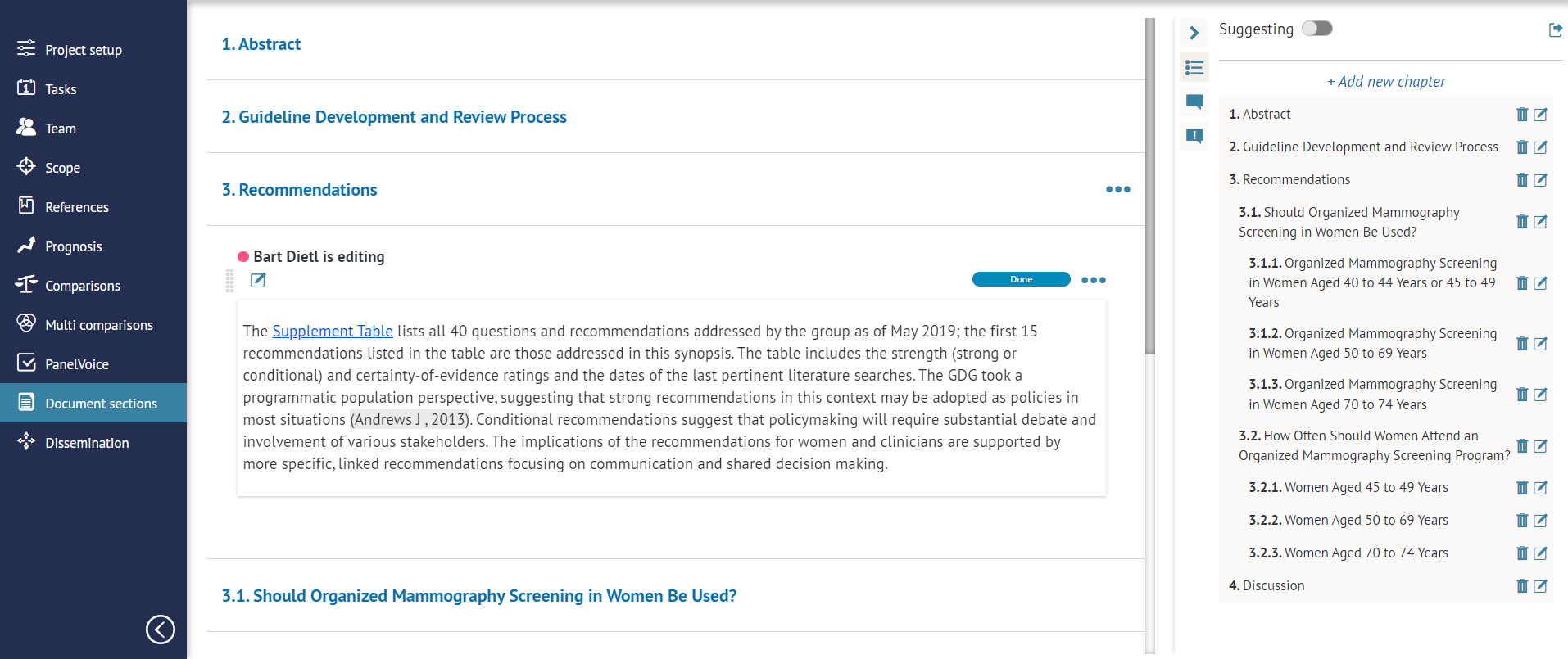Collapse the right chapters panel

click(1194, 33)
